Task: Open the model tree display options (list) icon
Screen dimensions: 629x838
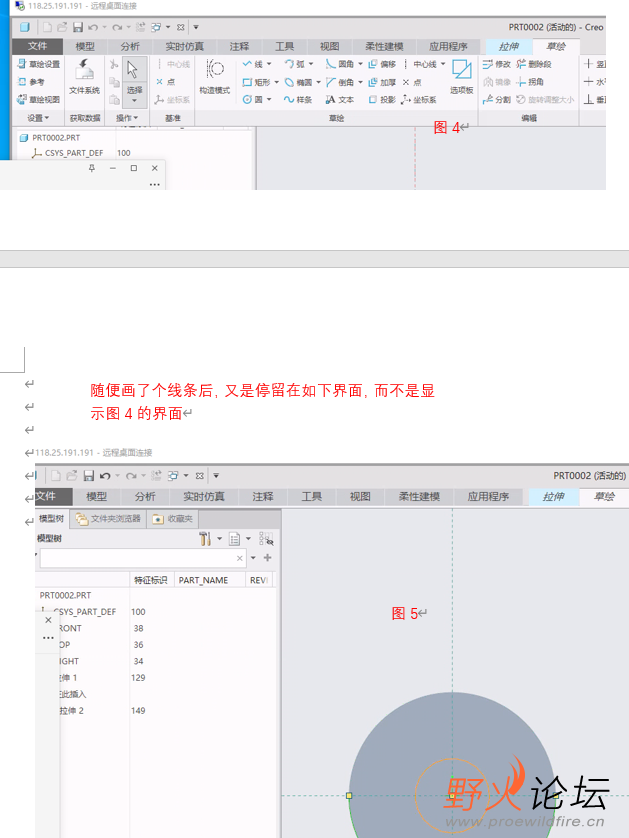Action: [234, 539]
